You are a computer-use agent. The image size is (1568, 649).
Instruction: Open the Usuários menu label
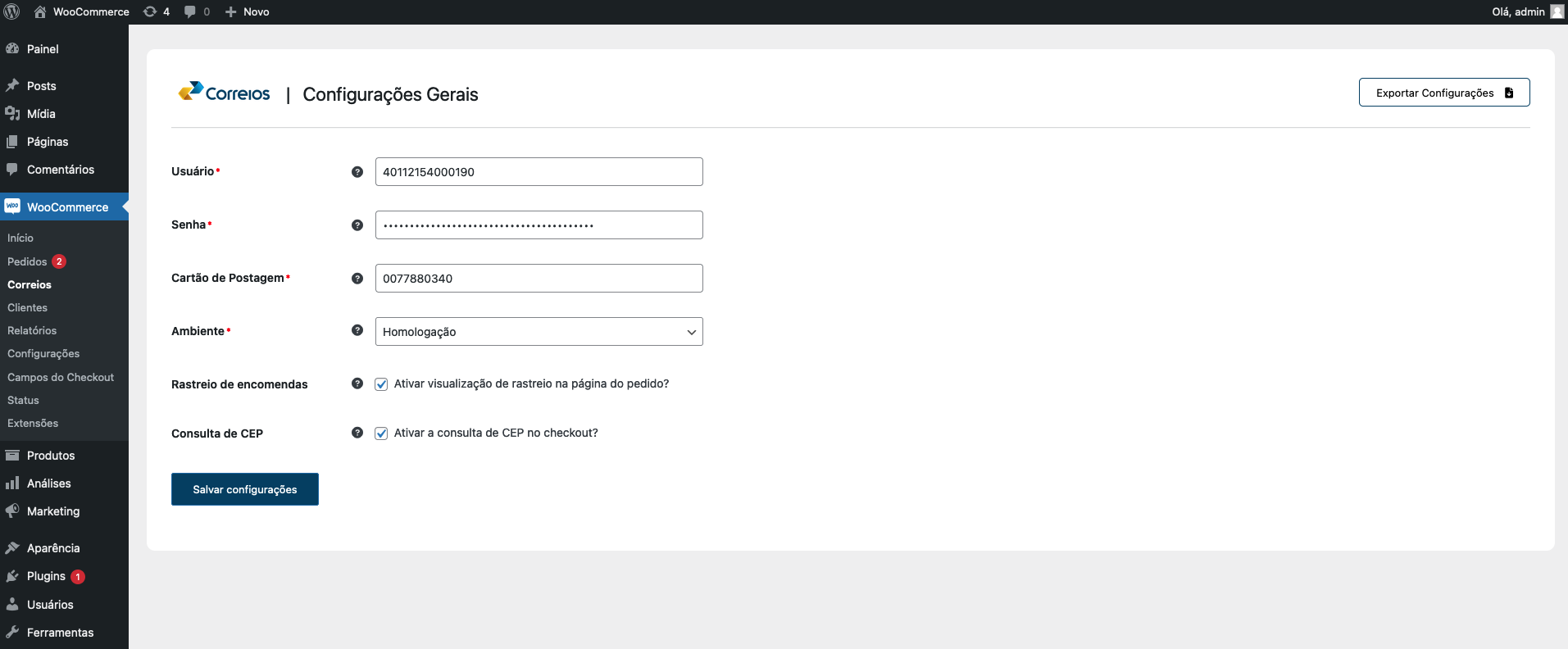(50, 605)
